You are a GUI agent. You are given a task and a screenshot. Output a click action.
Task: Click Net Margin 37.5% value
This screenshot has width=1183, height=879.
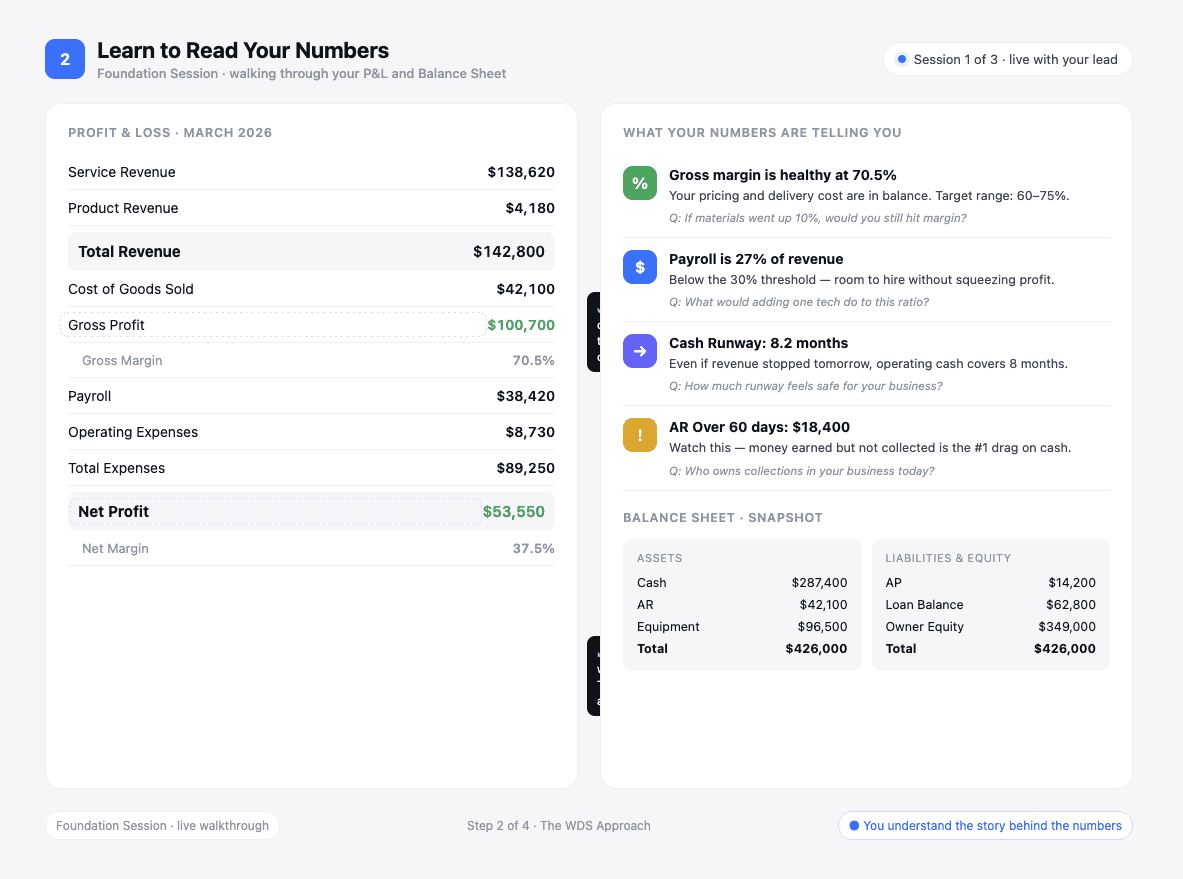click(x=533, y=549)
